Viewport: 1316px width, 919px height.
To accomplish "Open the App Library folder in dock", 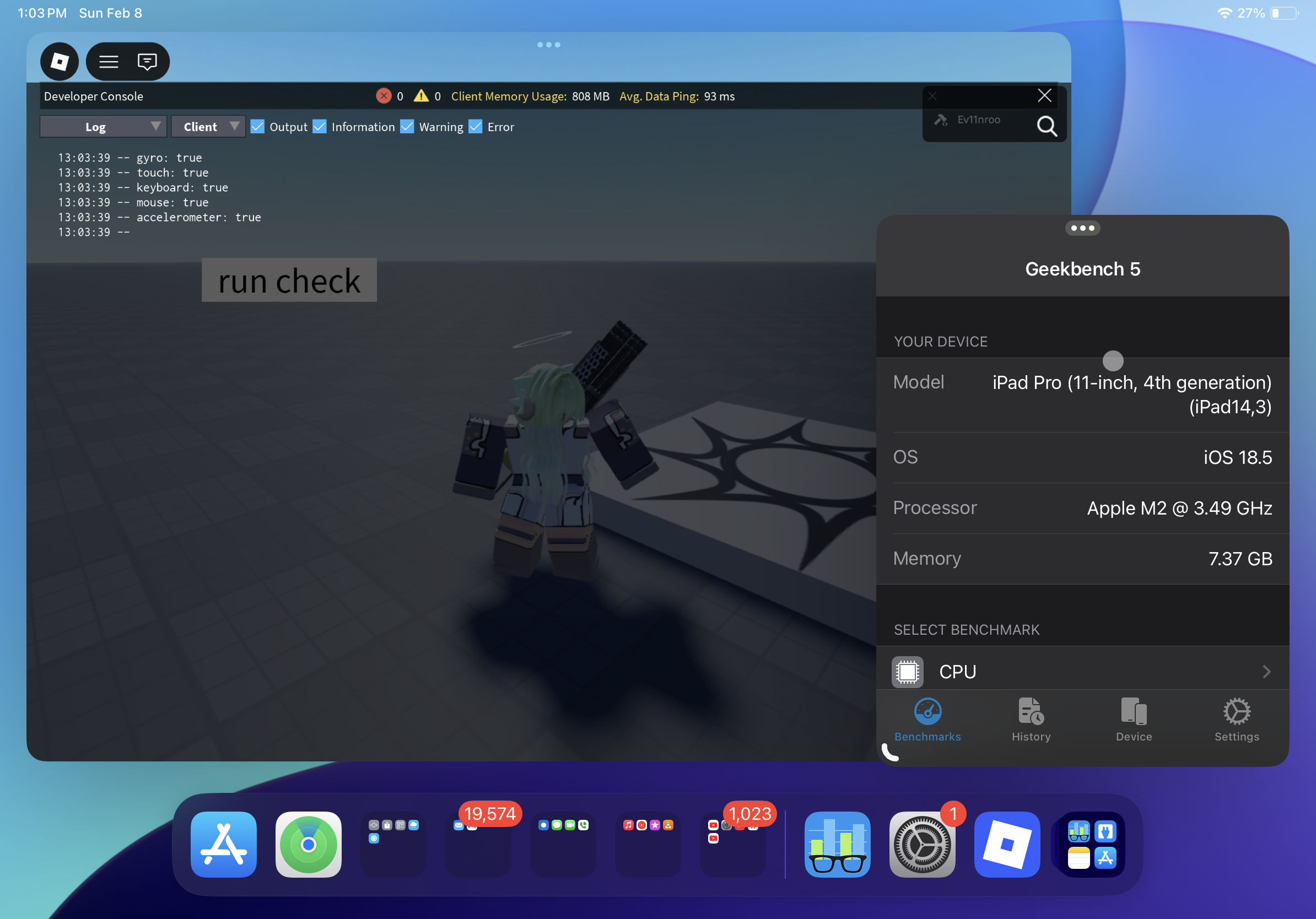I will point(1092,844).
